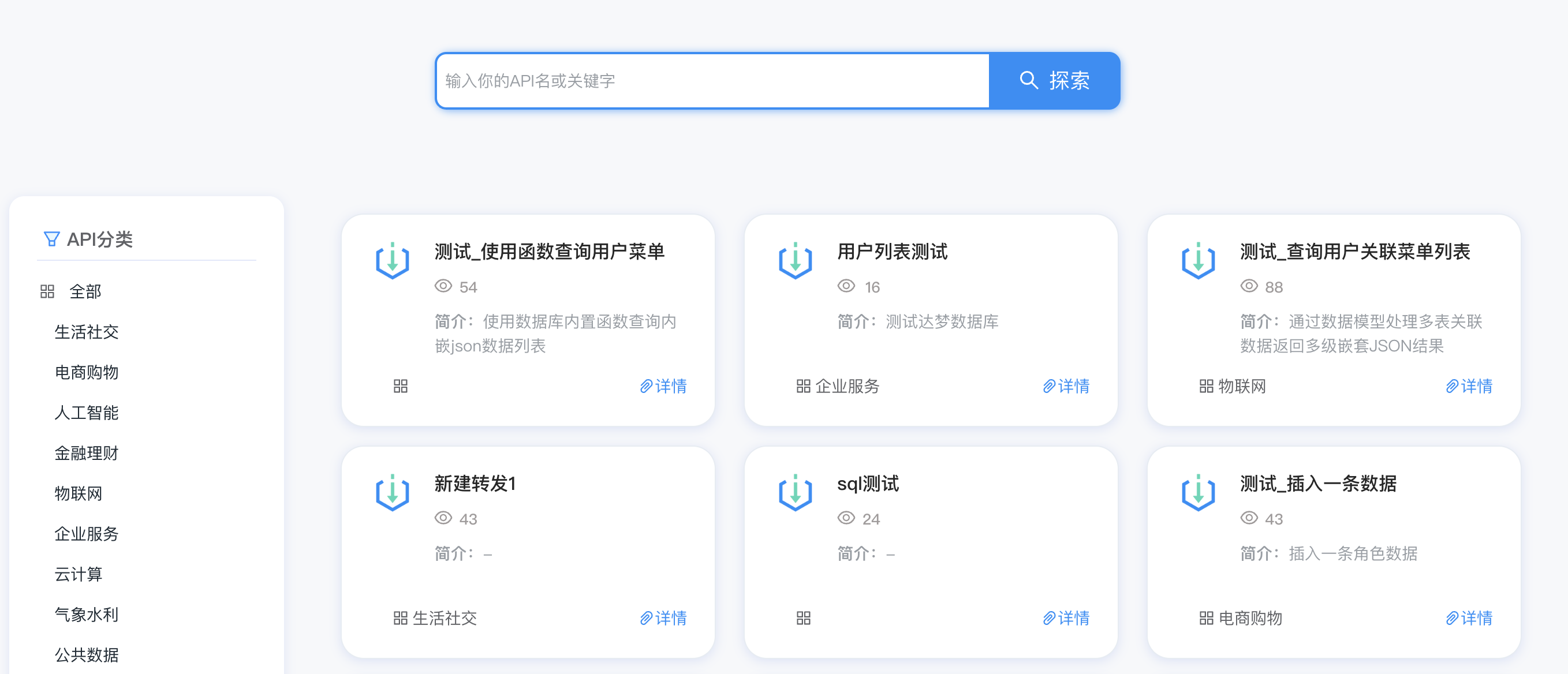Viewport: 1568px width, 674px height.
Task: Select the 生活社交 category
Action: [x=87, y=332]
